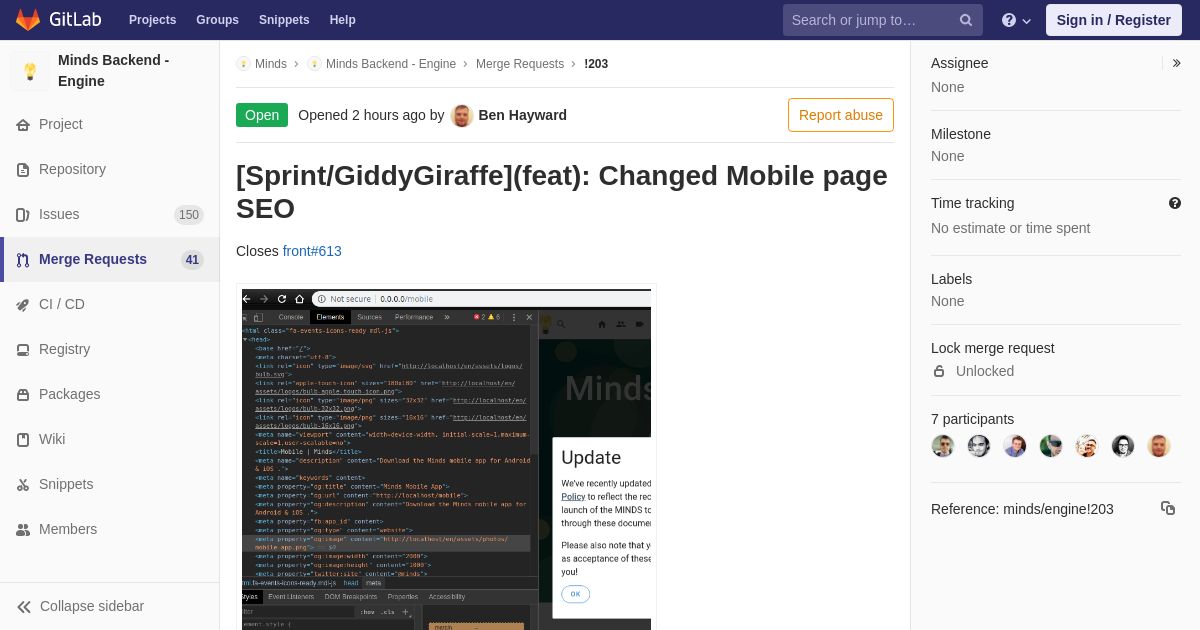Click the Unlocked padlock icon
Image resolution: width=1200 pixels, height=630 pixels.
pyautogui.click(x=939, y=371)
